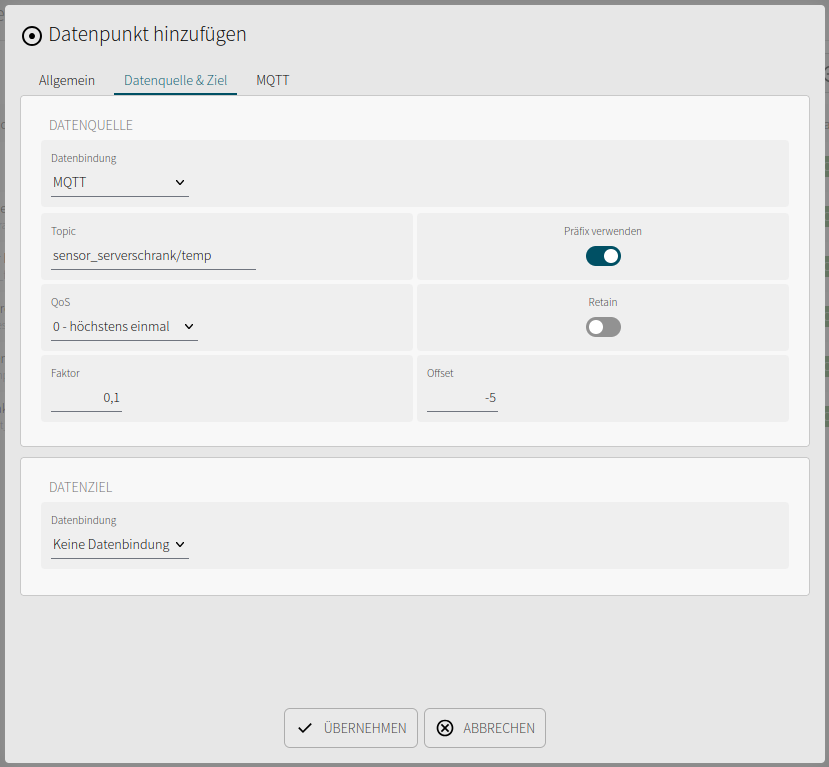The height and width of the screenshot is (767, 829).
Task: Click the DATENQUELLE section heading
Action: [91, 125]
